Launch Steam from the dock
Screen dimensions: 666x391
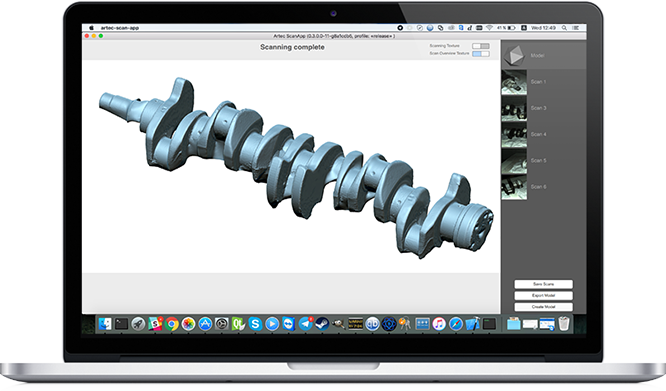[322, 324]
